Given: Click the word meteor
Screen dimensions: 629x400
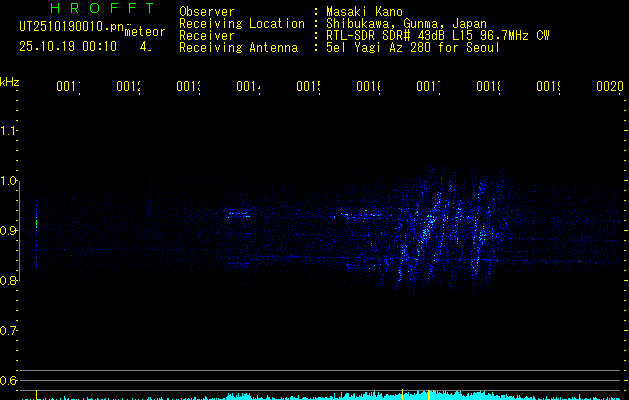Looking at the screenshot, I should (145, 32).
